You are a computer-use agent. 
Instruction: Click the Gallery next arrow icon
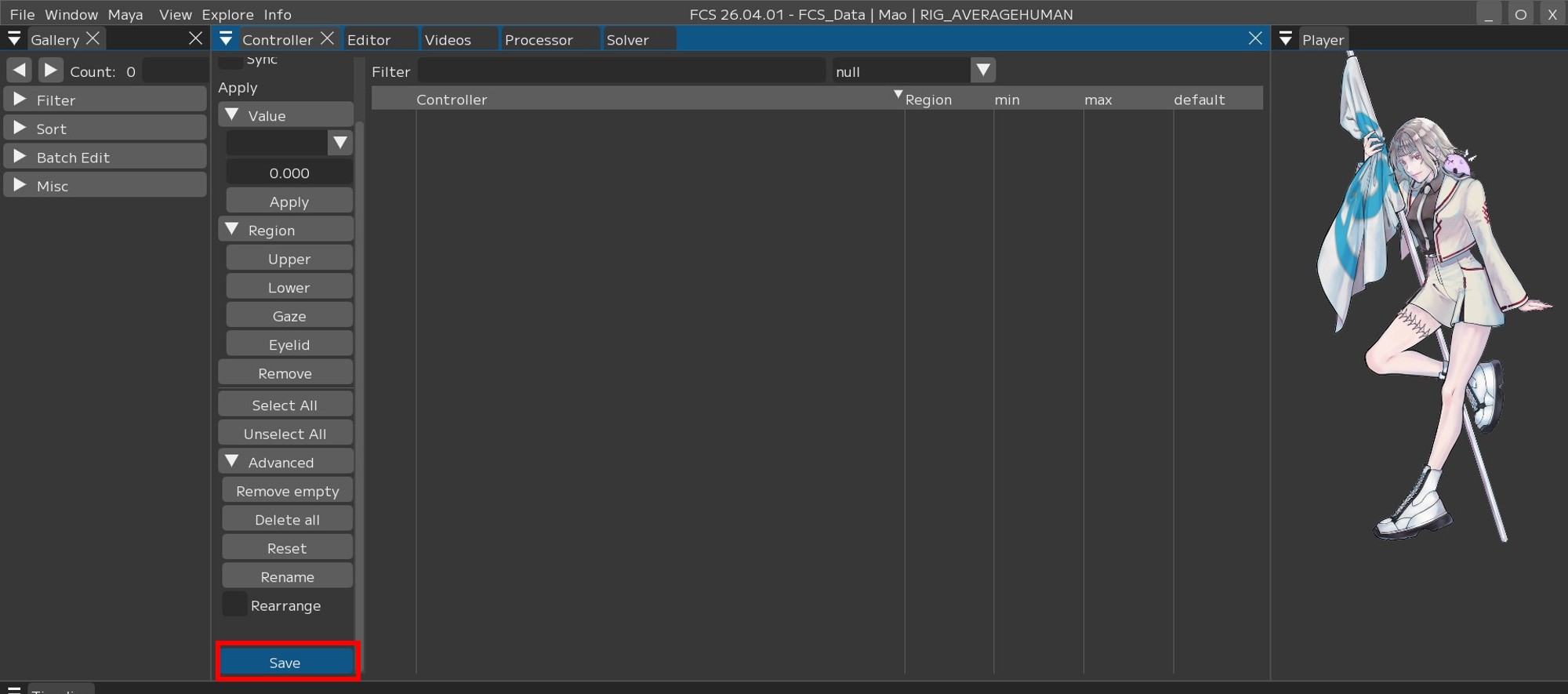pos(50,71)
